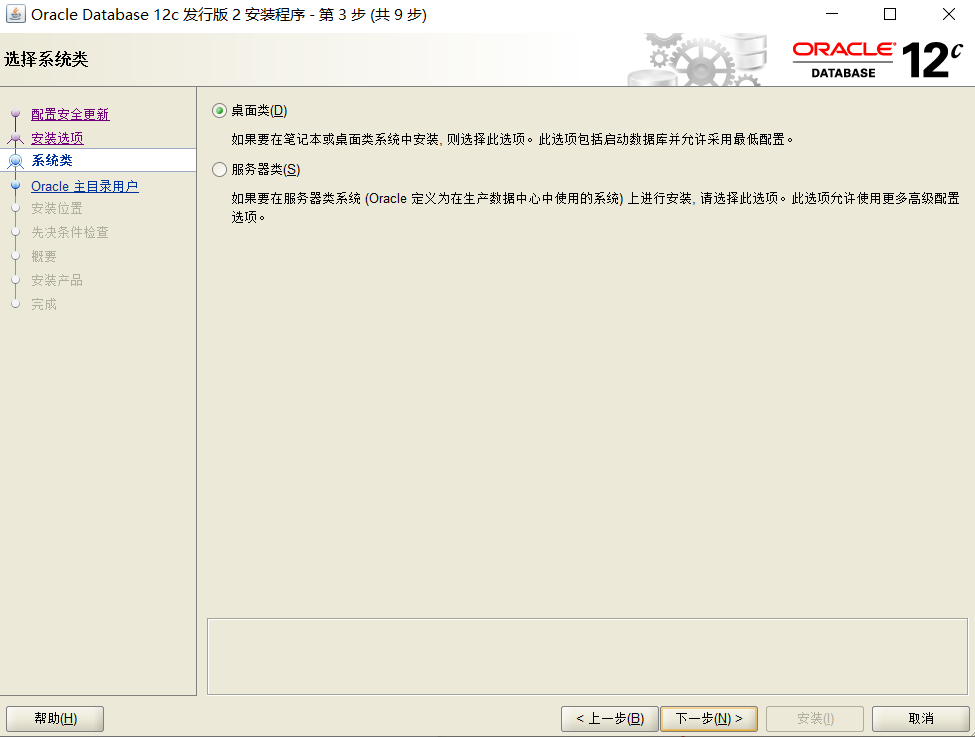Close the Oracle installer window
The height and width of the screenshot is (737, 975).
tap(948, 14)
